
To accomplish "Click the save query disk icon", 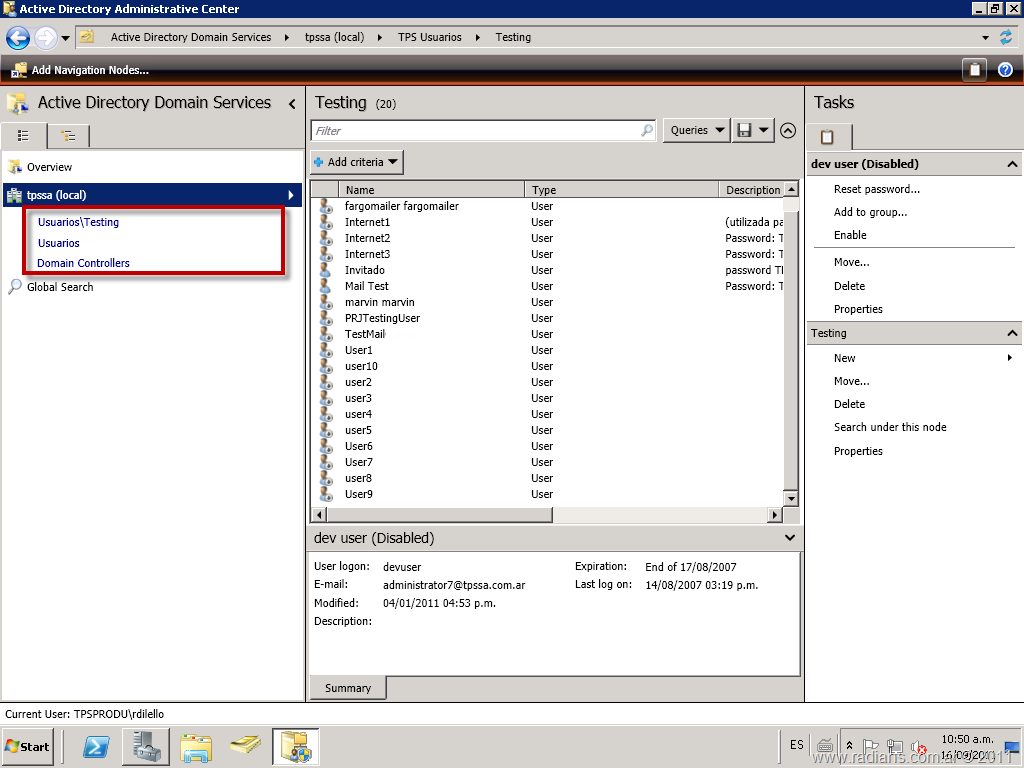I will click(744, 130).
